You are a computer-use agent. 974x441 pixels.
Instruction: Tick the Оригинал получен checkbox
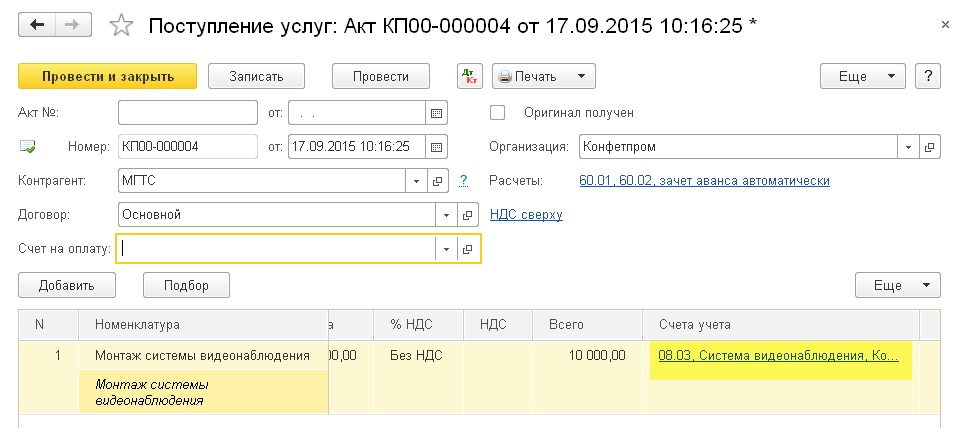497,113
